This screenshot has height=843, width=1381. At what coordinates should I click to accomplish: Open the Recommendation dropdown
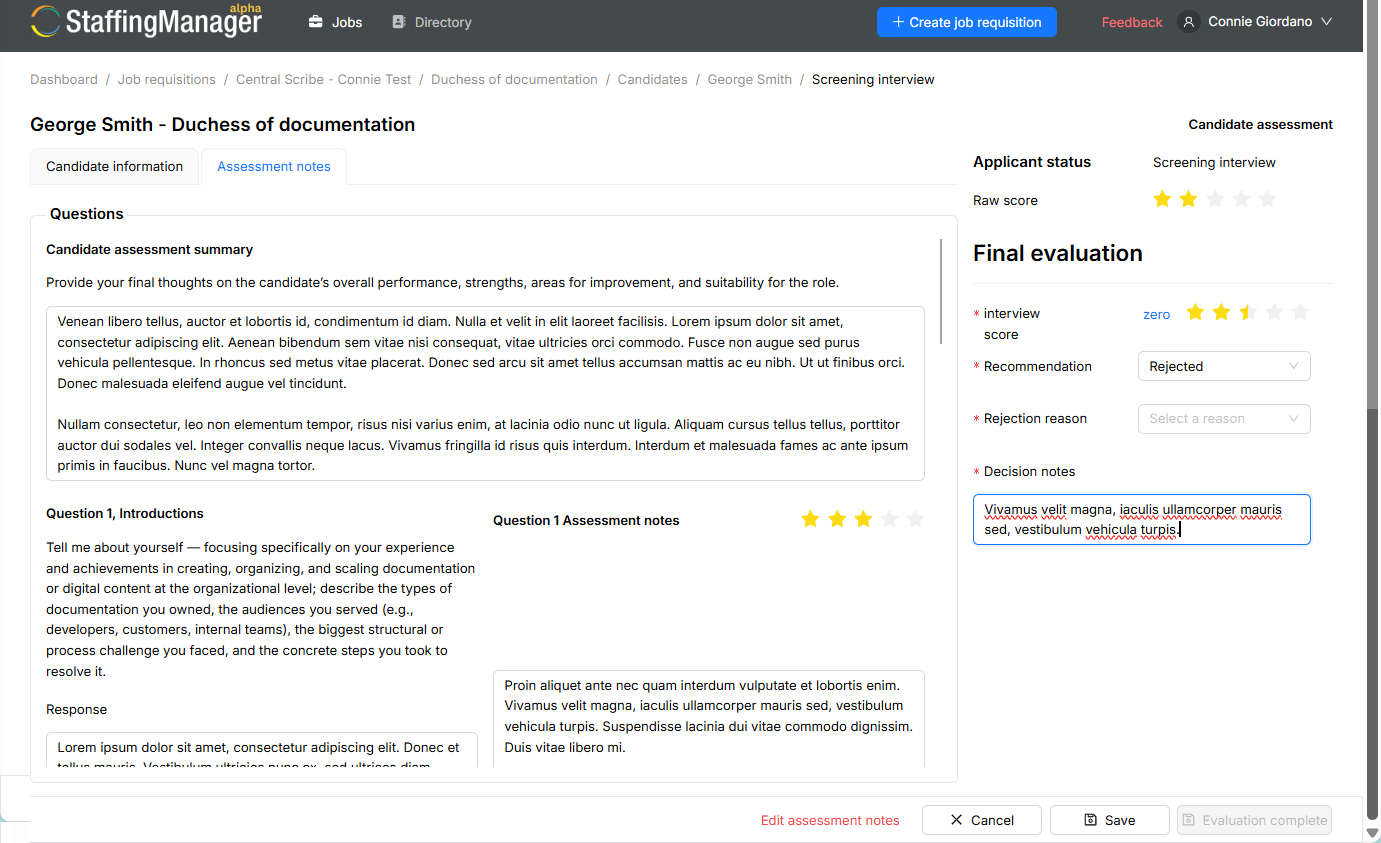[x=1224, y=366]
